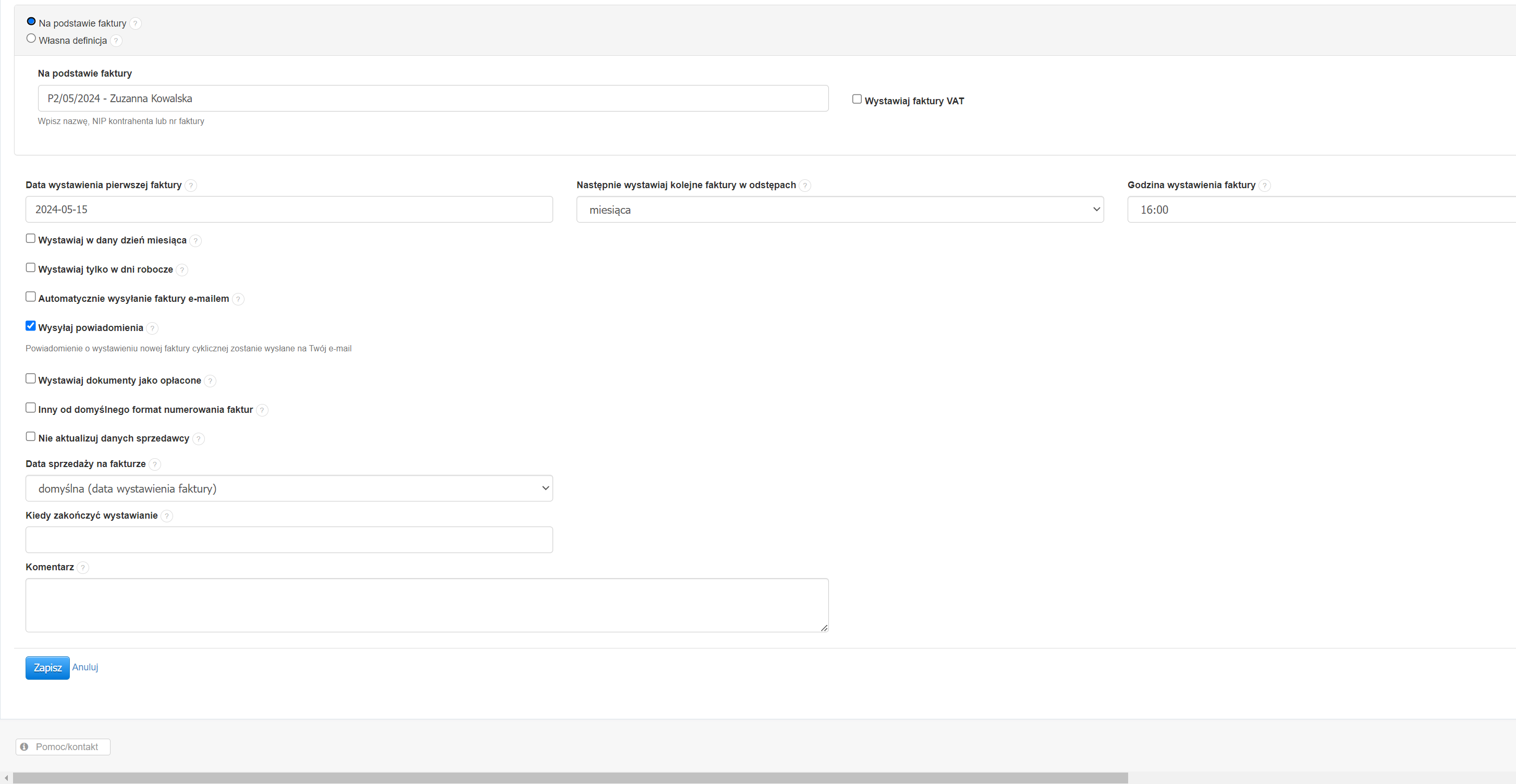Click the Zapisz button

[x=47, y=668]
